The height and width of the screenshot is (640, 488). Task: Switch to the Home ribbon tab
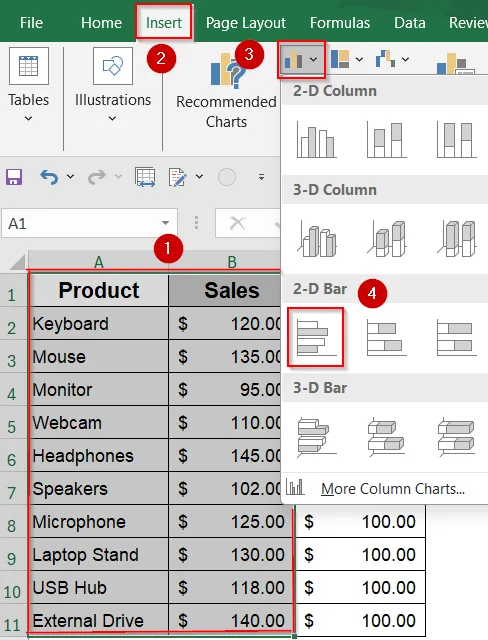click(x=101, y=23)
